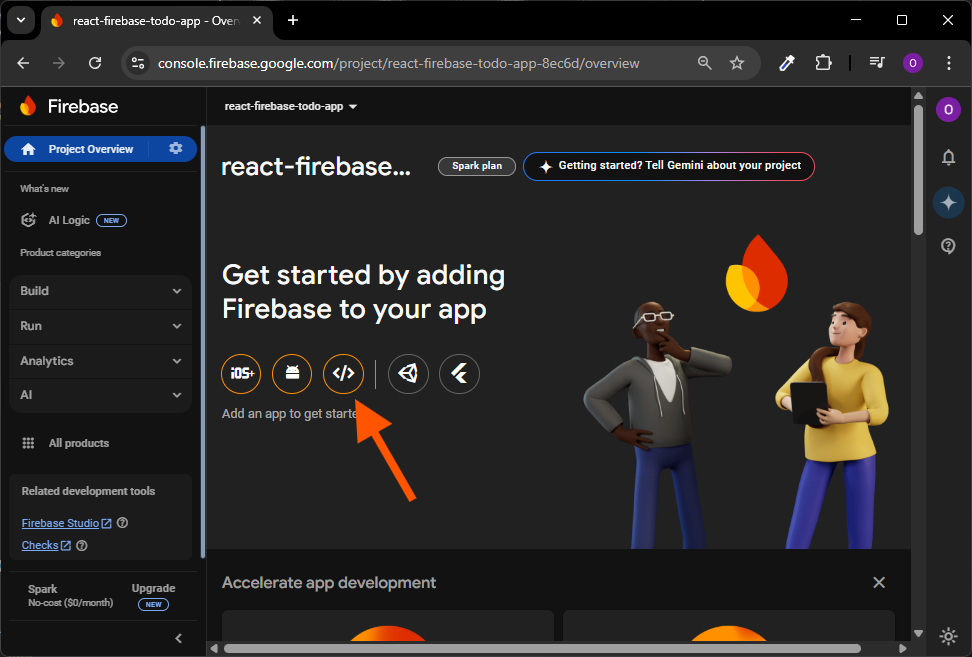Click the horizontal scrollbar thumb
This screenshot has height=657, width=972.
click(x=542, y=648)
